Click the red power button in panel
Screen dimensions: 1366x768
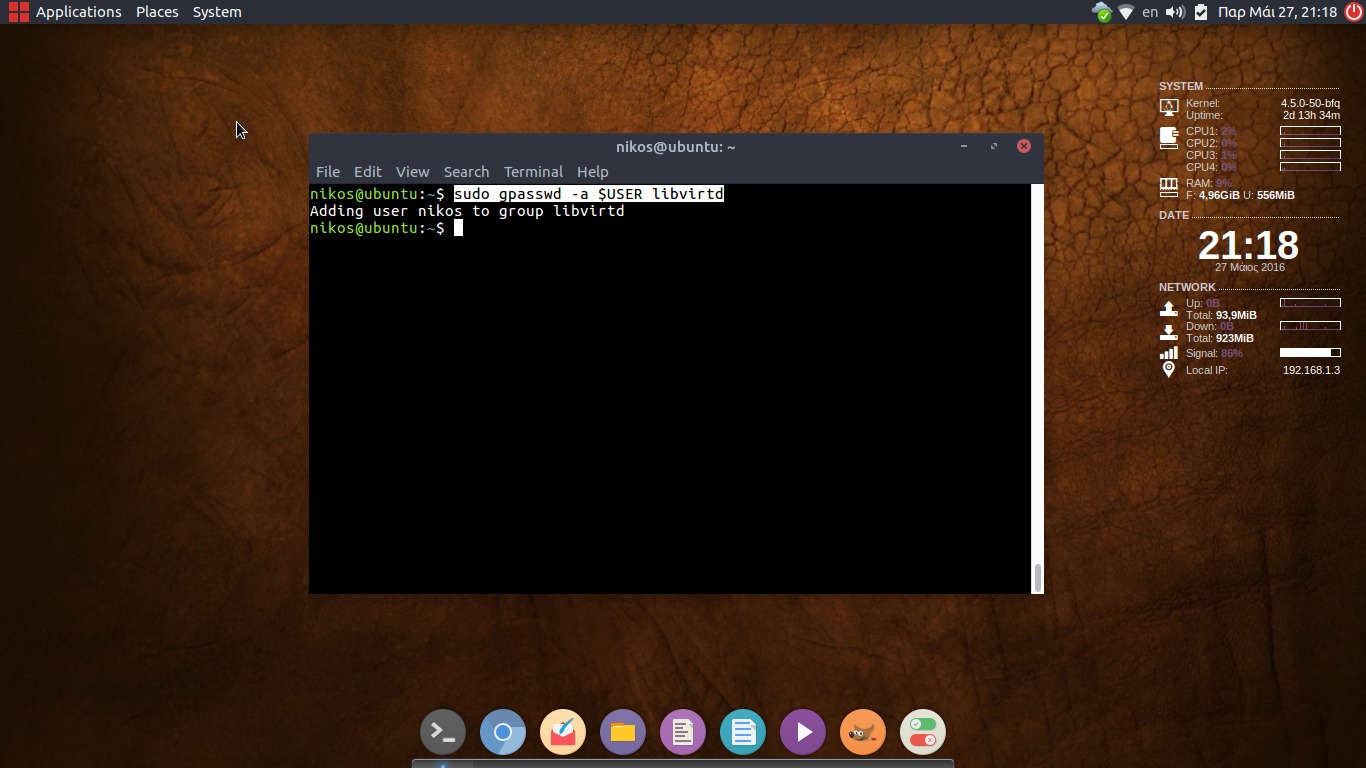click(1353, 12)
